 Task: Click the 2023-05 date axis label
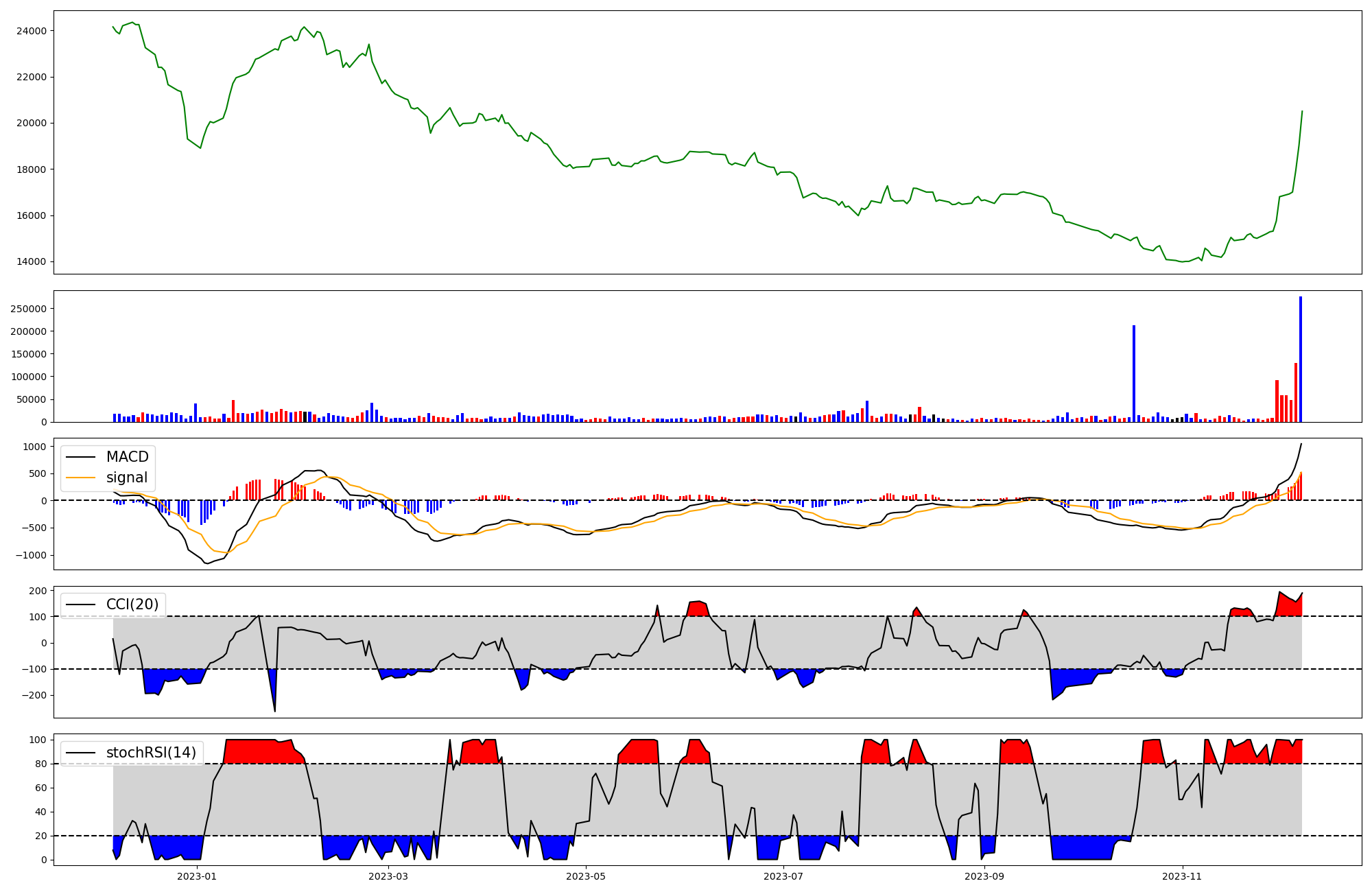[586, 876]
